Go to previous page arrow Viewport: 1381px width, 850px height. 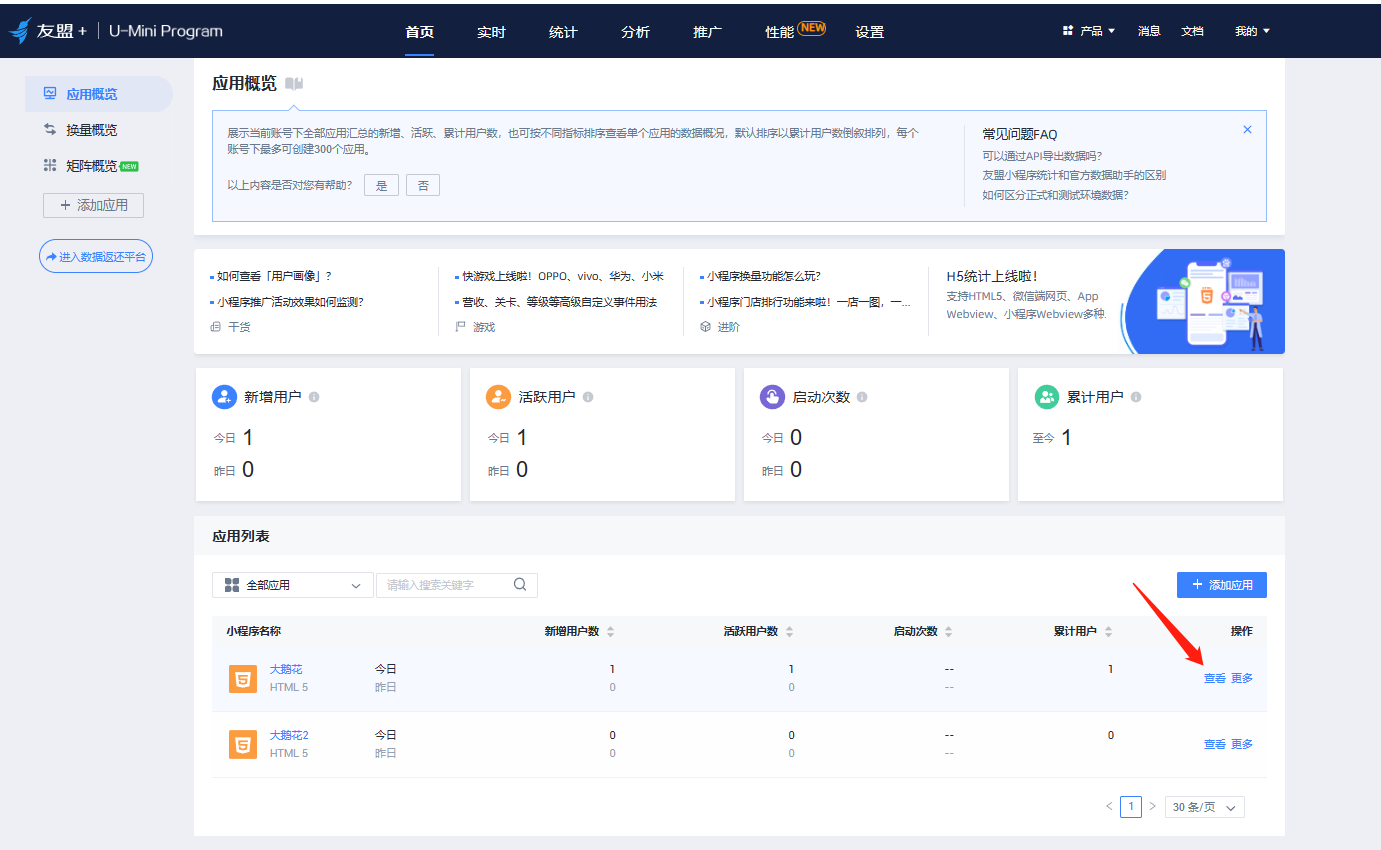click(x=1109, y=806)
